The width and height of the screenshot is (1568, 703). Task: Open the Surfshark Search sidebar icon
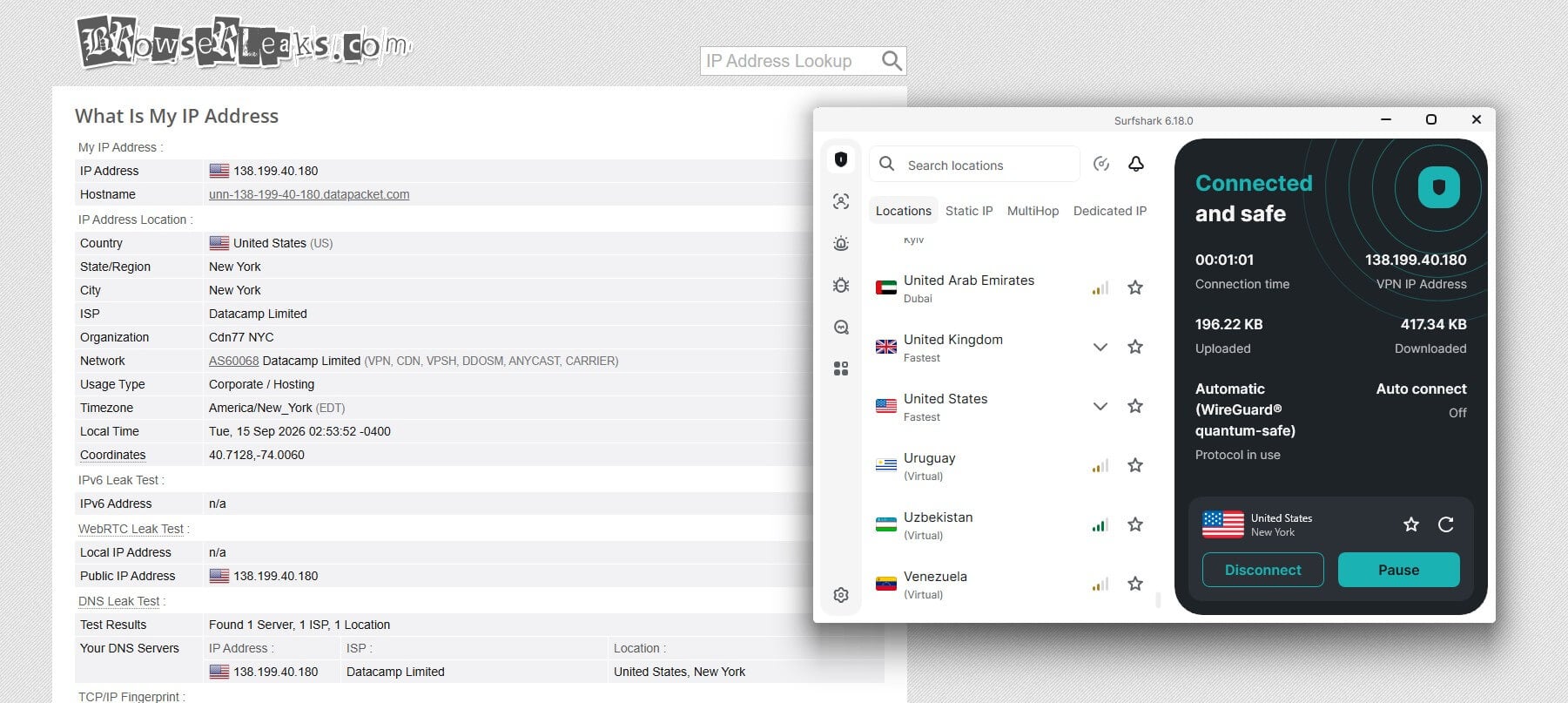click(841, 327)
